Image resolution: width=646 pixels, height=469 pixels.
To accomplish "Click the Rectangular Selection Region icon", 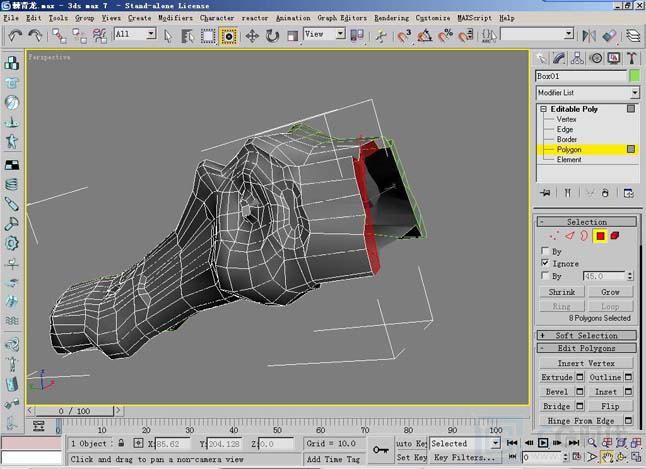I will click(x=208, y=36).
